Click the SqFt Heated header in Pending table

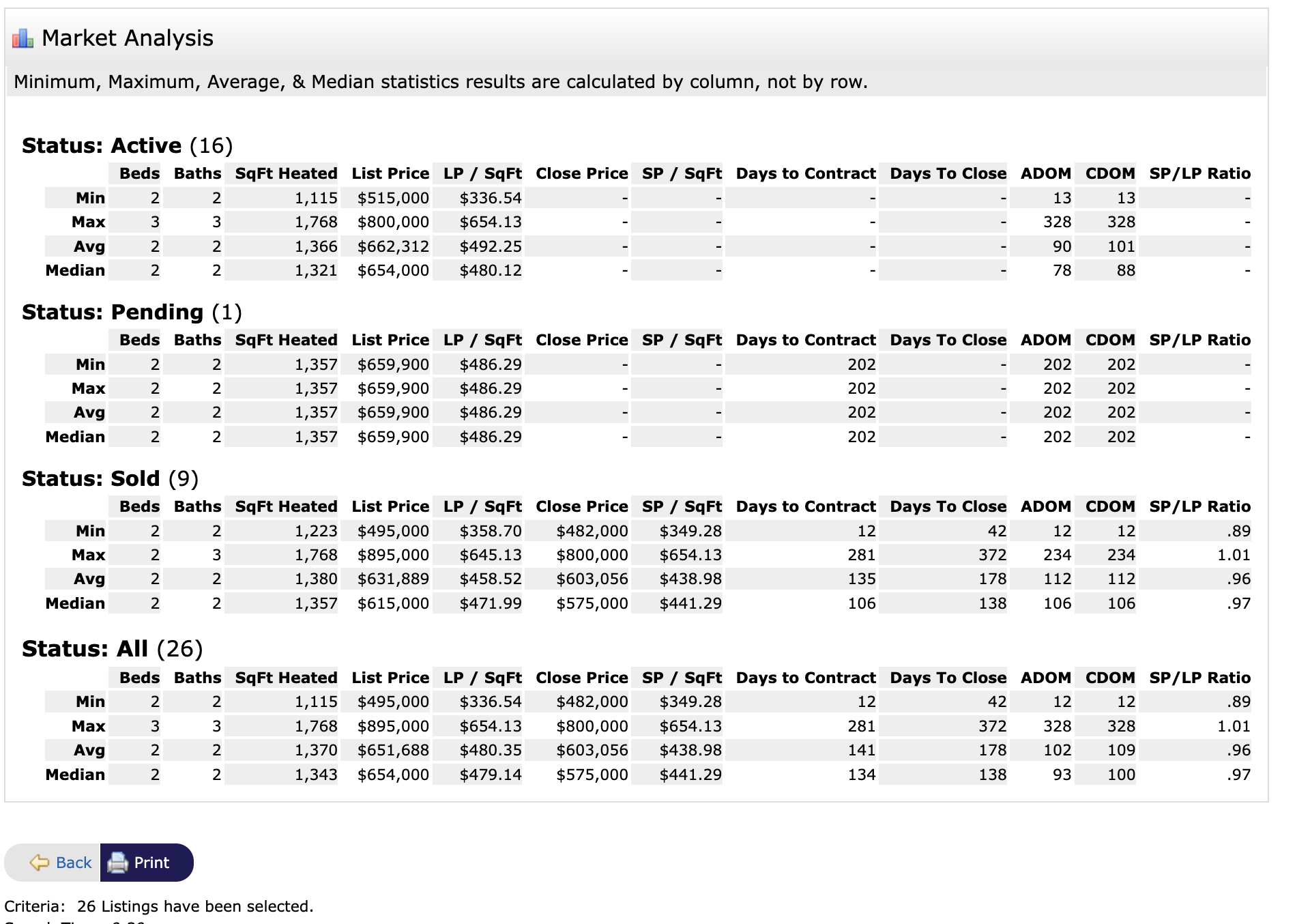coord(285,340)
